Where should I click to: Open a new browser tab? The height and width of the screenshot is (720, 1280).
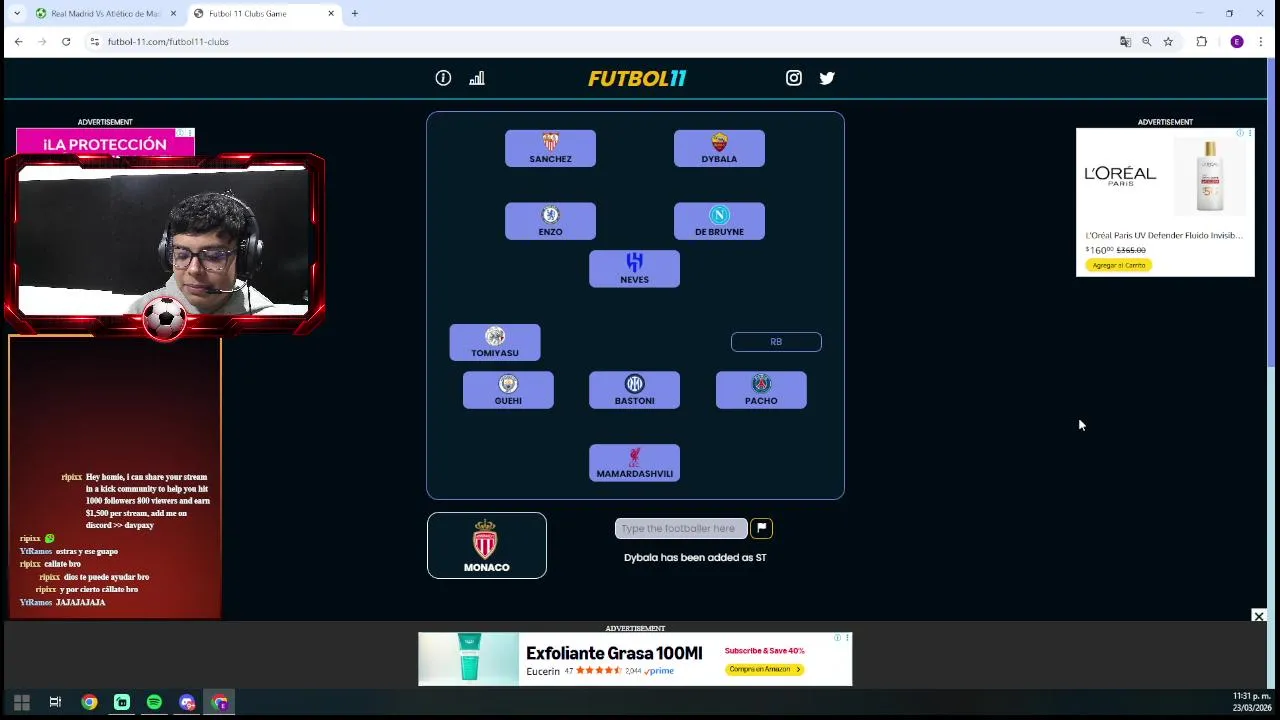354,13
